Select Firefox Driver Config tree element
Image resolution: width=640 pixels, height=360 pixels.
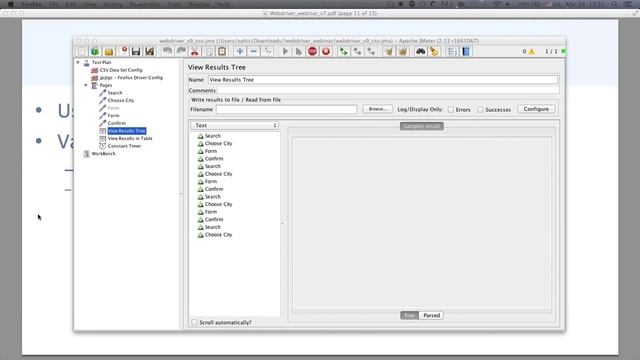click(131, 78)
